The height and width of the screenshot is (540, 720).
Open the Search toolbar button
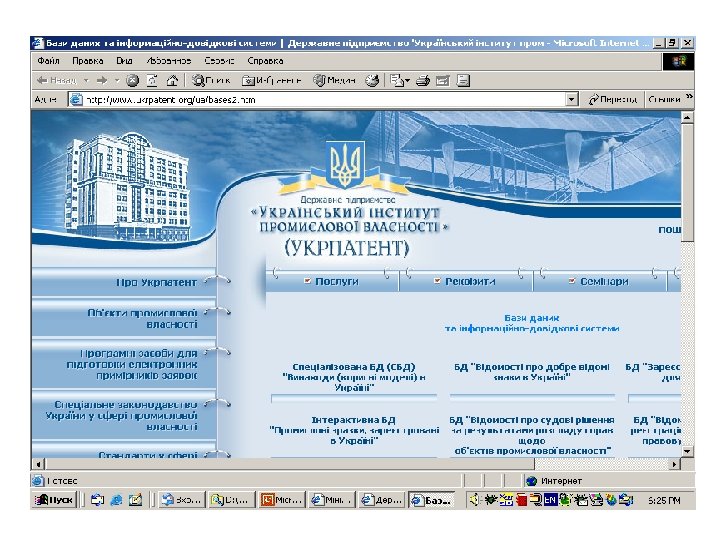coord(211,80)
